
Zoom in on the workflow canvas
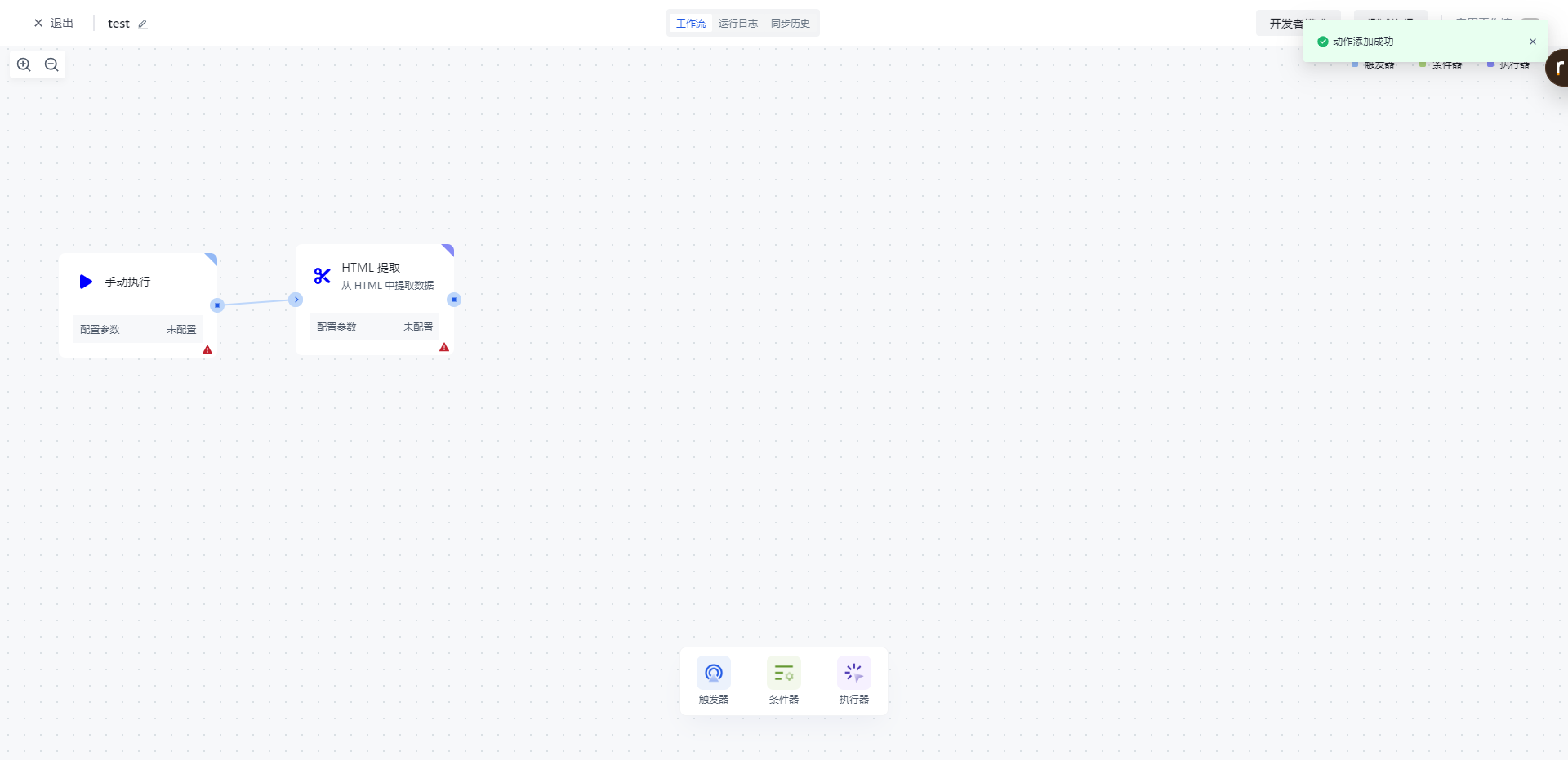(x=24, y=64)
